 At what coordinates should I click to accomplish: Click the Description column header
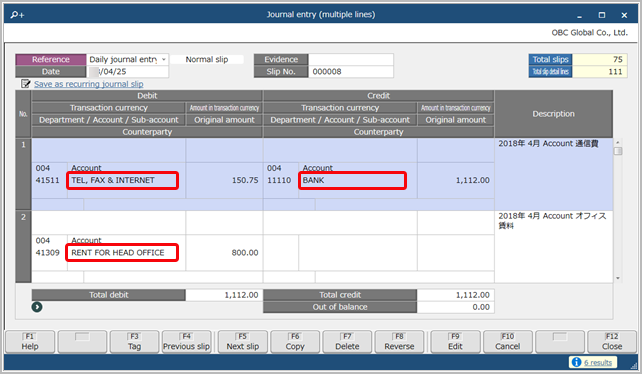point(554,114)
